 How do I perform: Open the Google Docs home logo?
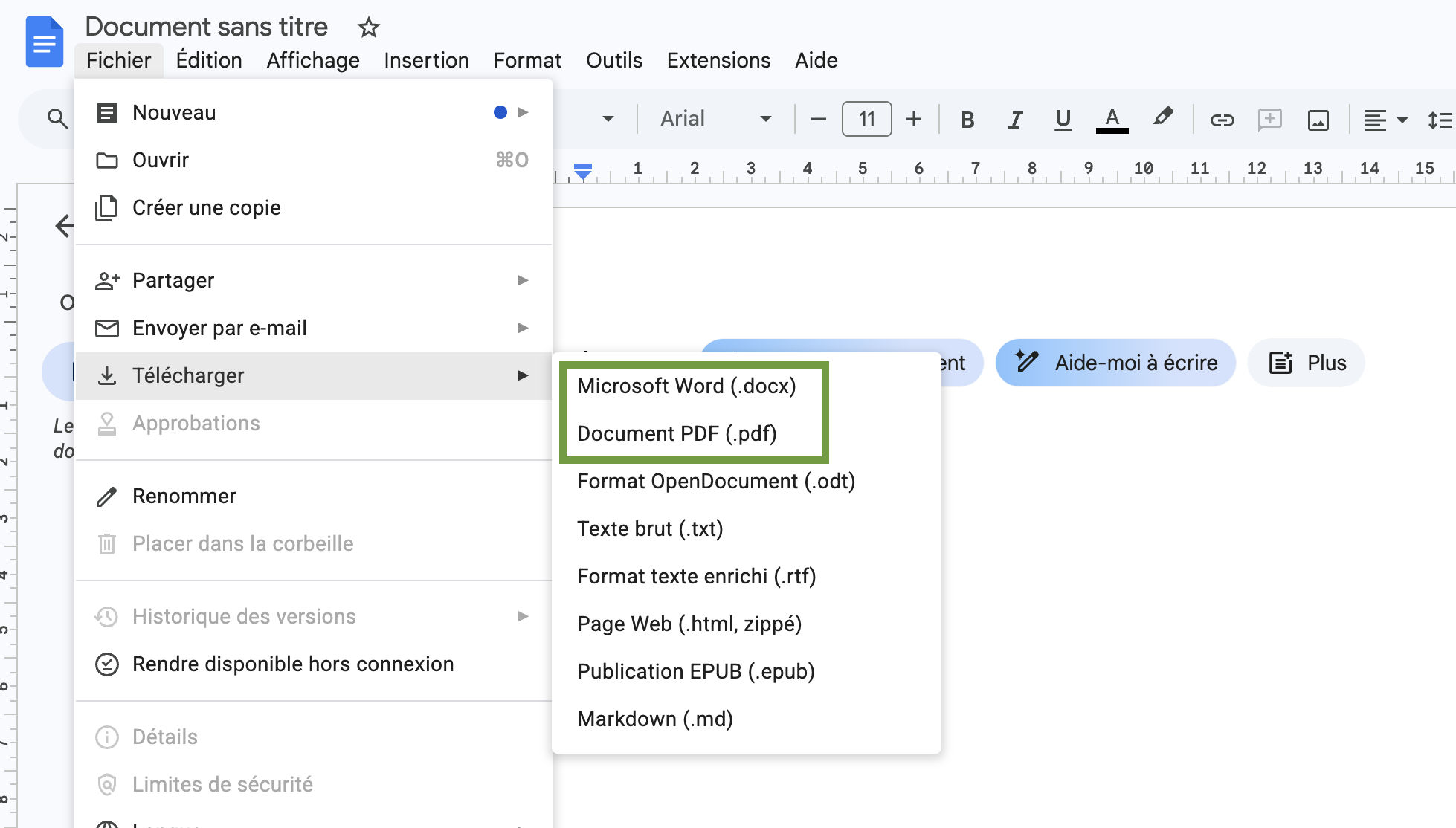tap(44, 42)
